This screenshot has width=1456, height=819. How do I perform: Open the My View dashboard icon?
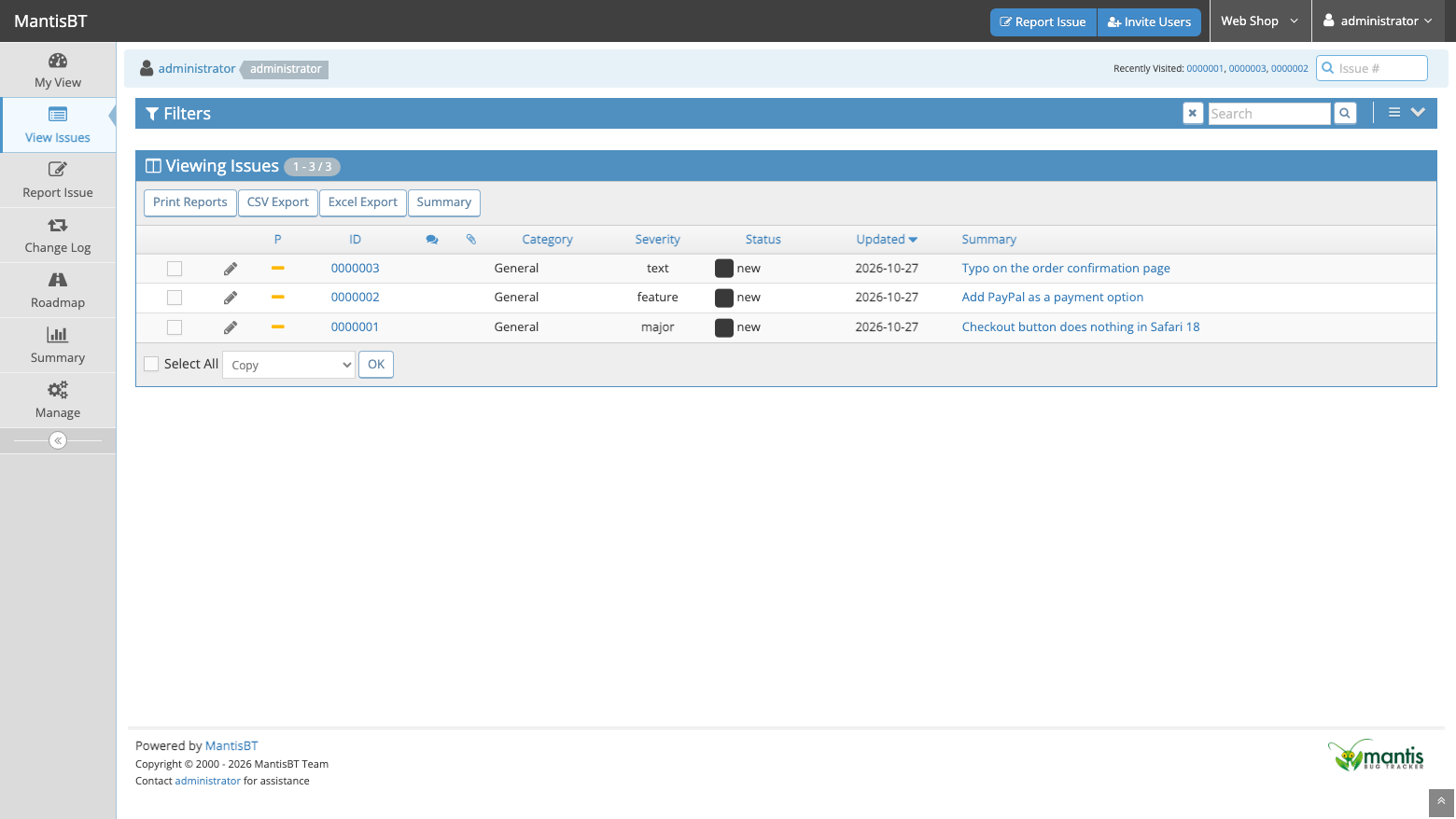(58, 62)
